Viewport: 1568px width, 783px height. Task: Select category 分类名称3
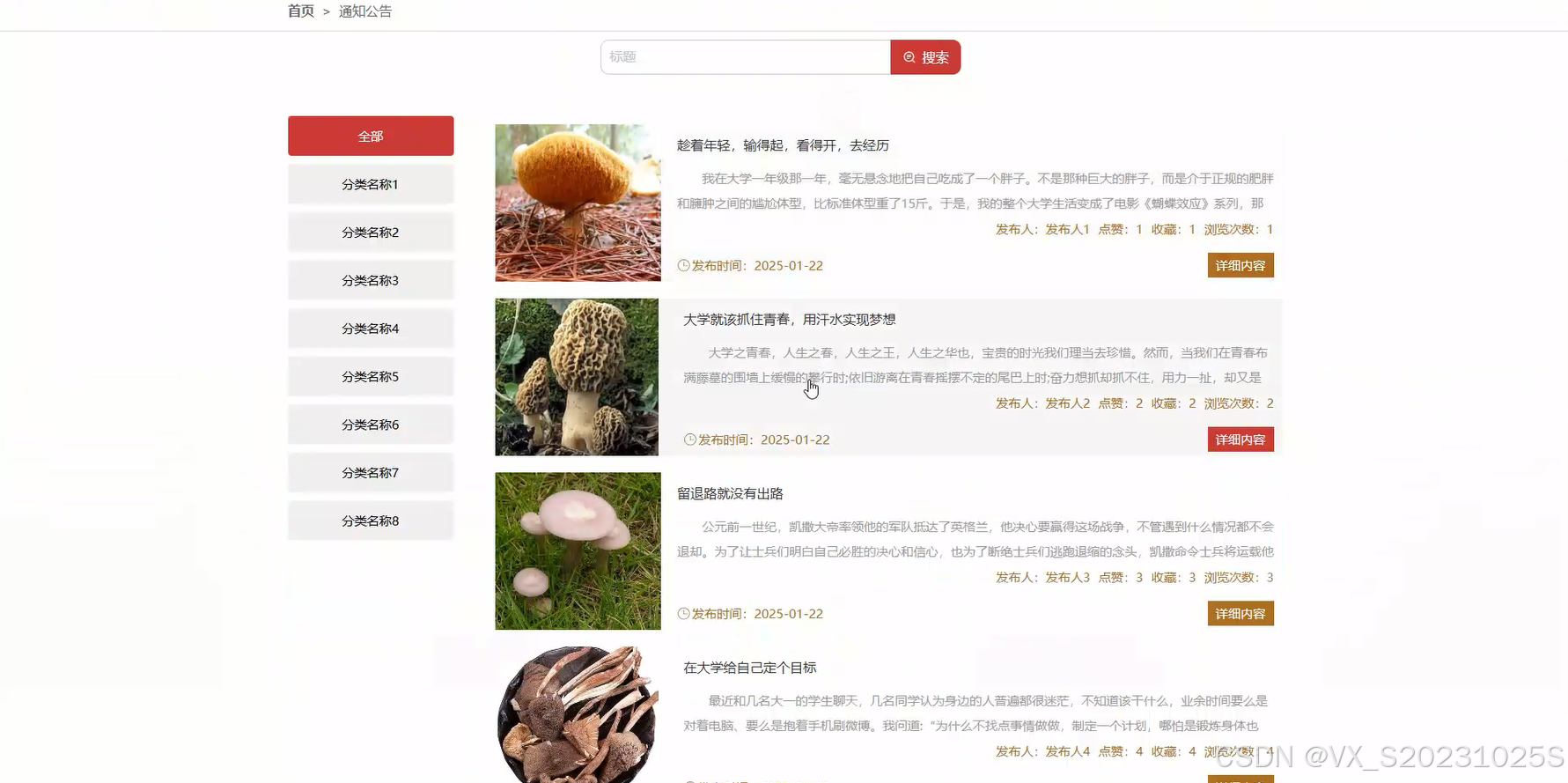pyautogui.click(x=371, y=280)
